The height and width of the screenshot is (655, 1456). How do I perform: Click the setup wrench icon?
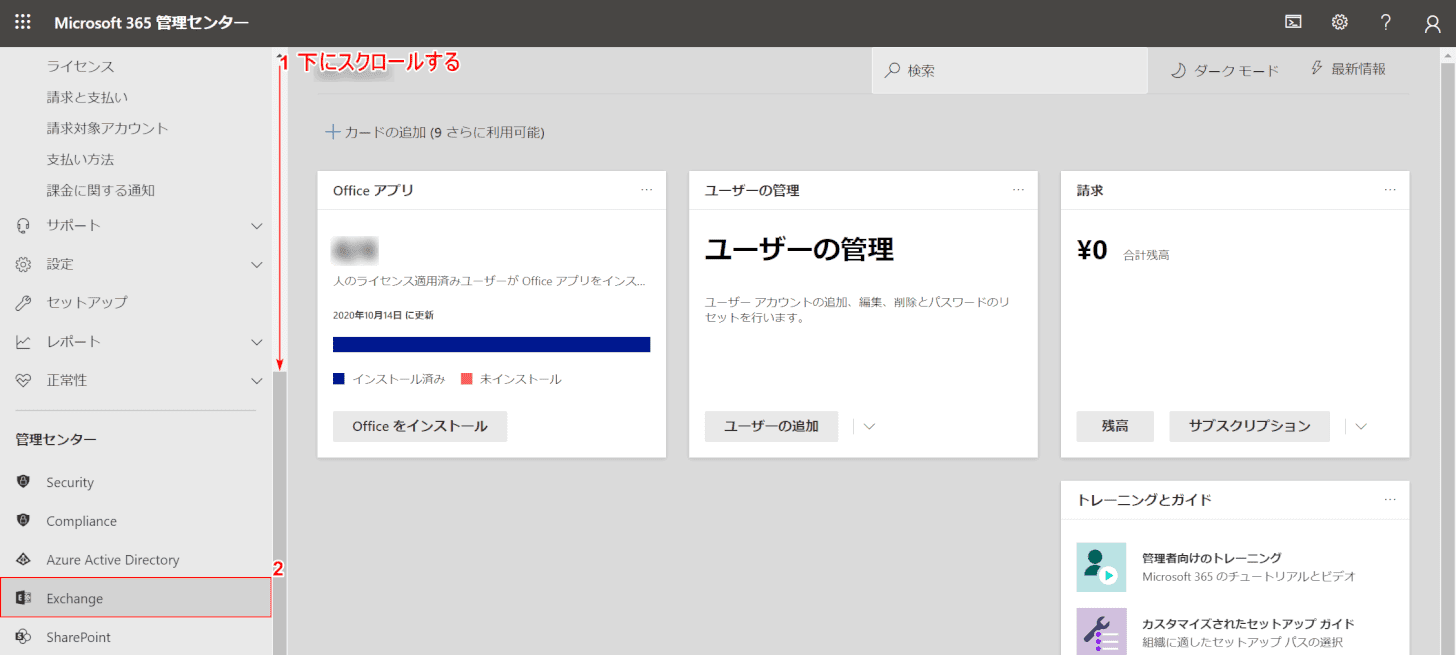24,302
